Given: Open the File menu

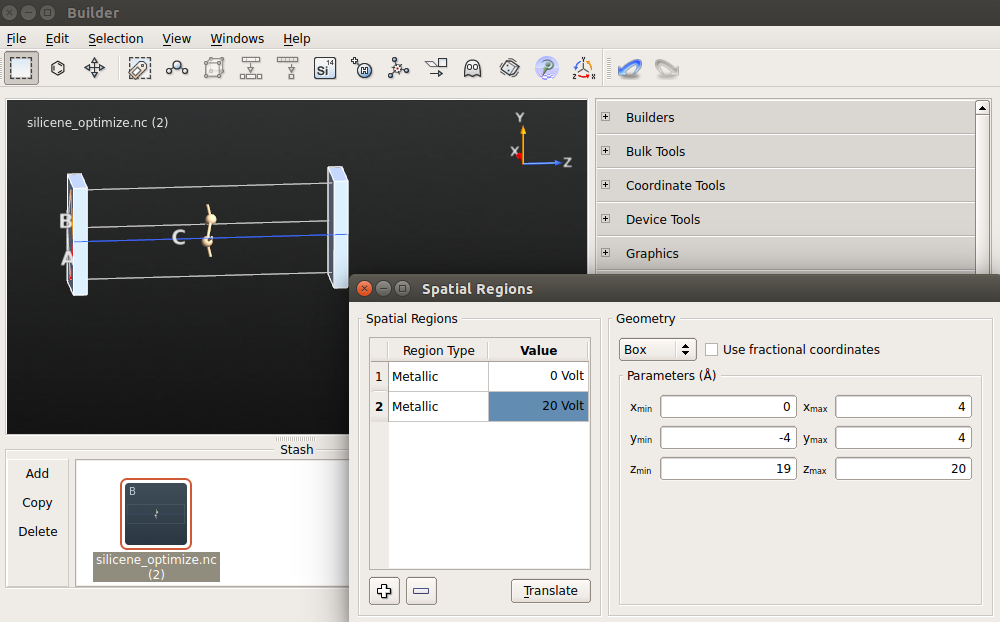Looking at the screenshot, I should [16, 38].
